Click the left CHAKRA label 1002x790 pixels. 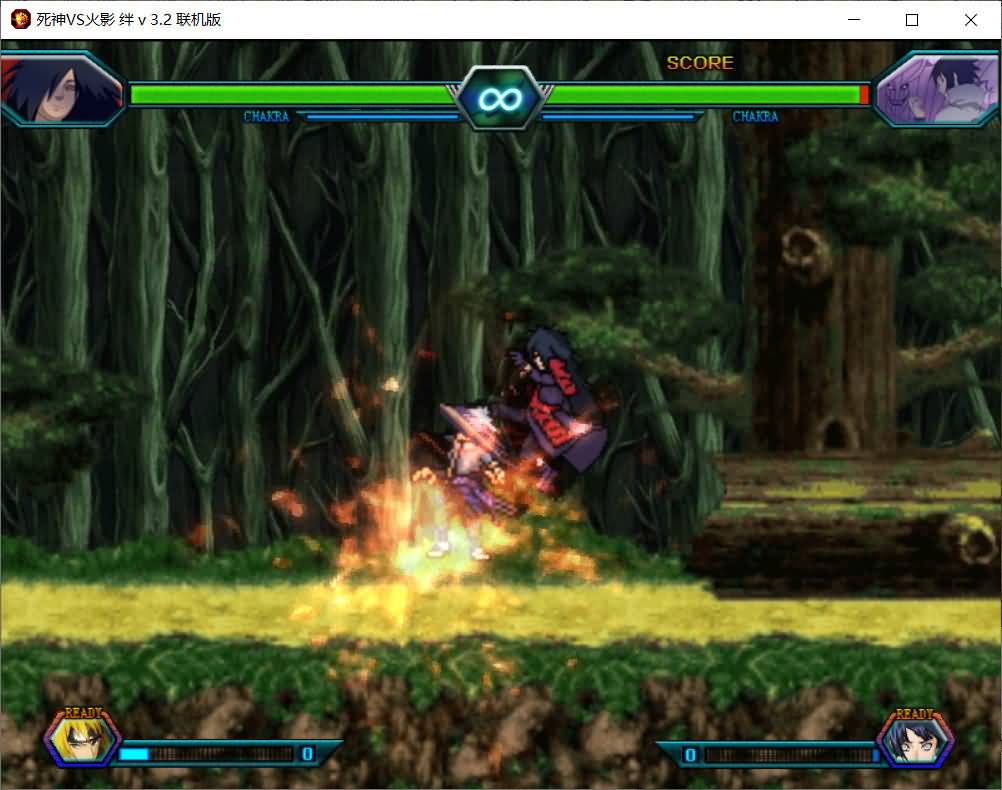point(266,116)
